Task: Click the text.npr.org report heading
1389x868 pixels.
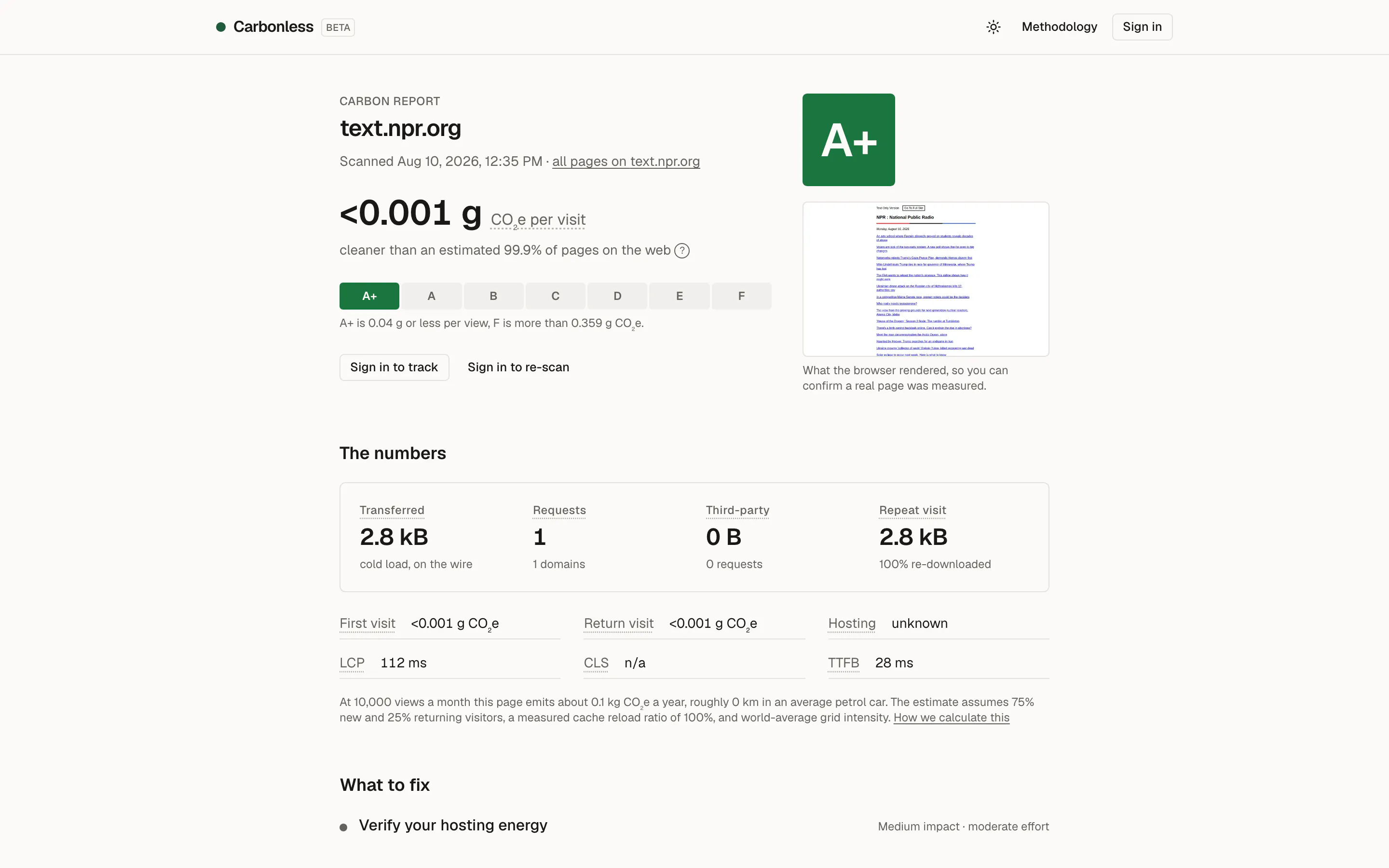Action: pos(401,129)
